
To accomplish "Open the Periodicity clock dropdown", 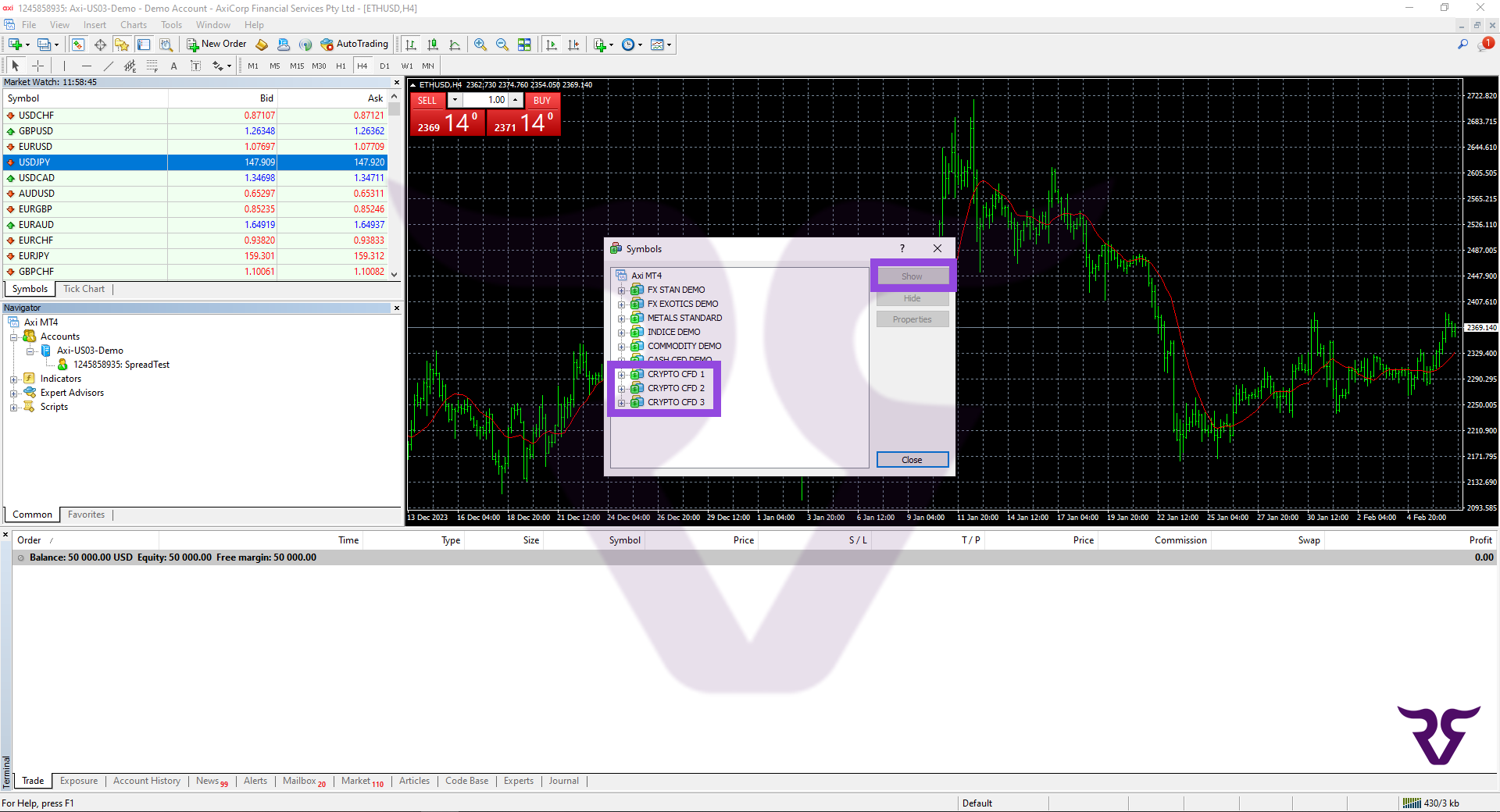I will point(632,45).
